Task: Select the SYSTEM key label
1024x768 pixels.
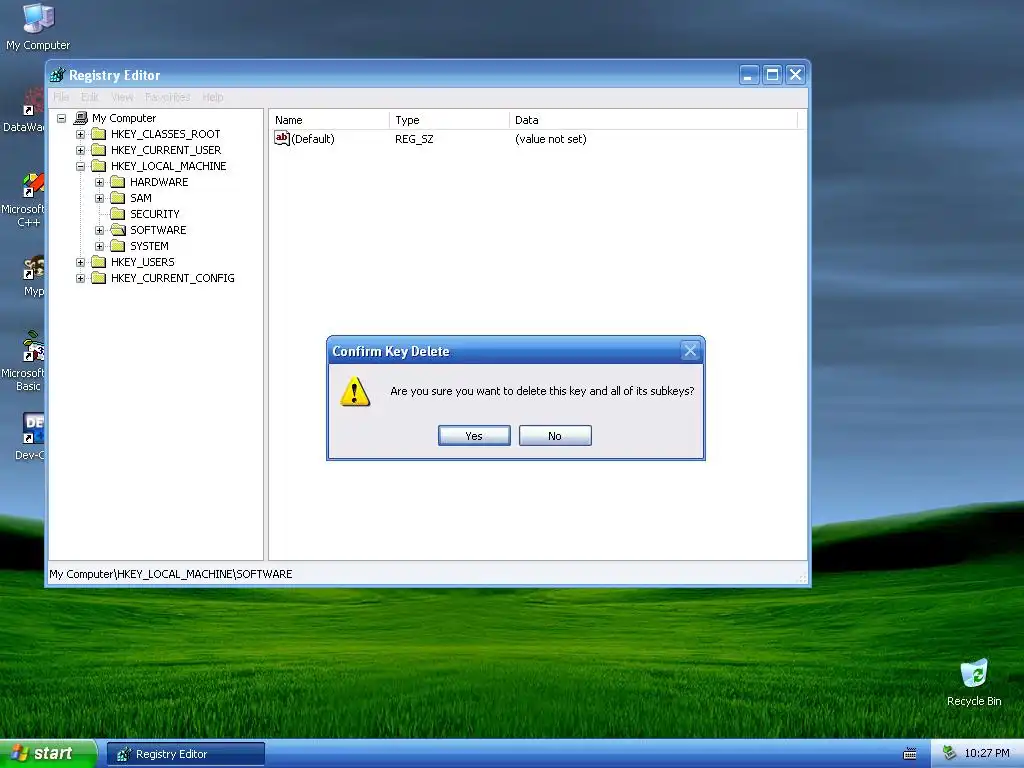Action: [x=149, y=246]
